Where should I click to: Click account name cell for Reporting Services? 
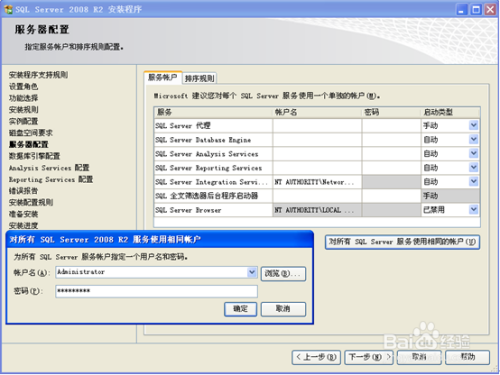[317, 168]
